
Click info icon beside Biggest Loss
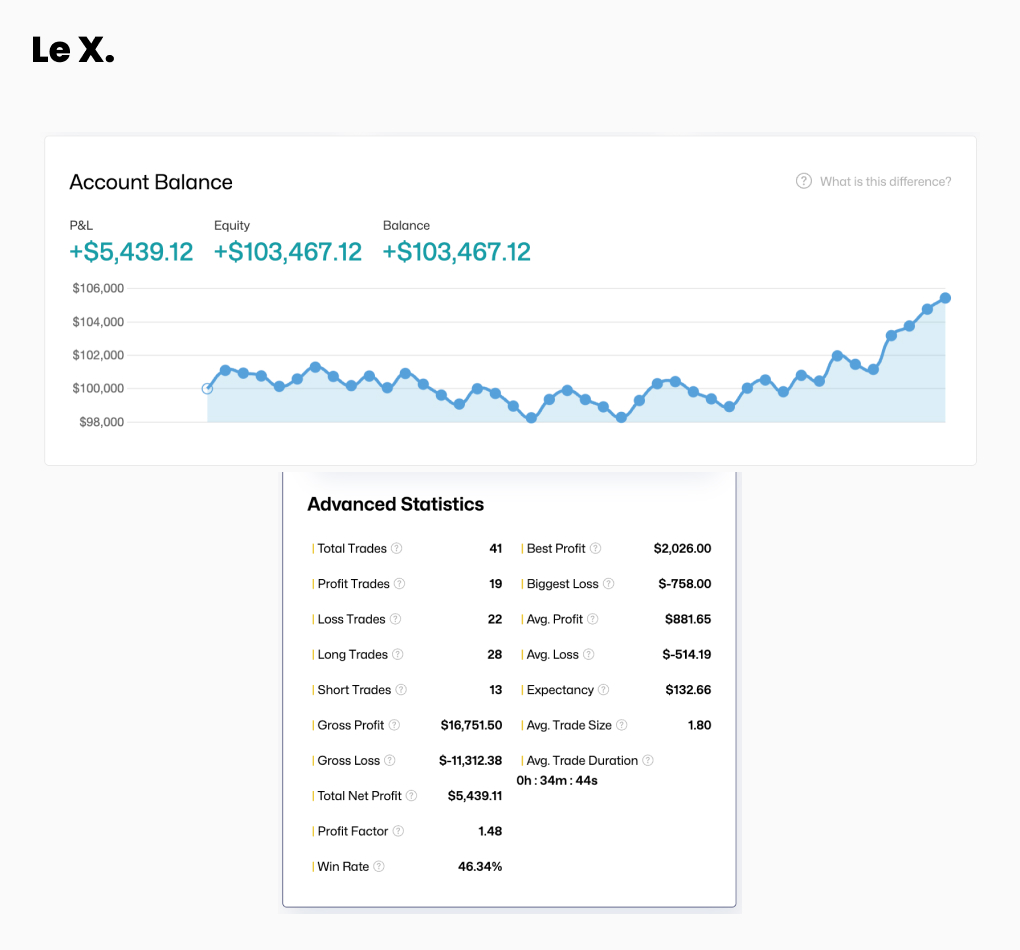point(609,584)
